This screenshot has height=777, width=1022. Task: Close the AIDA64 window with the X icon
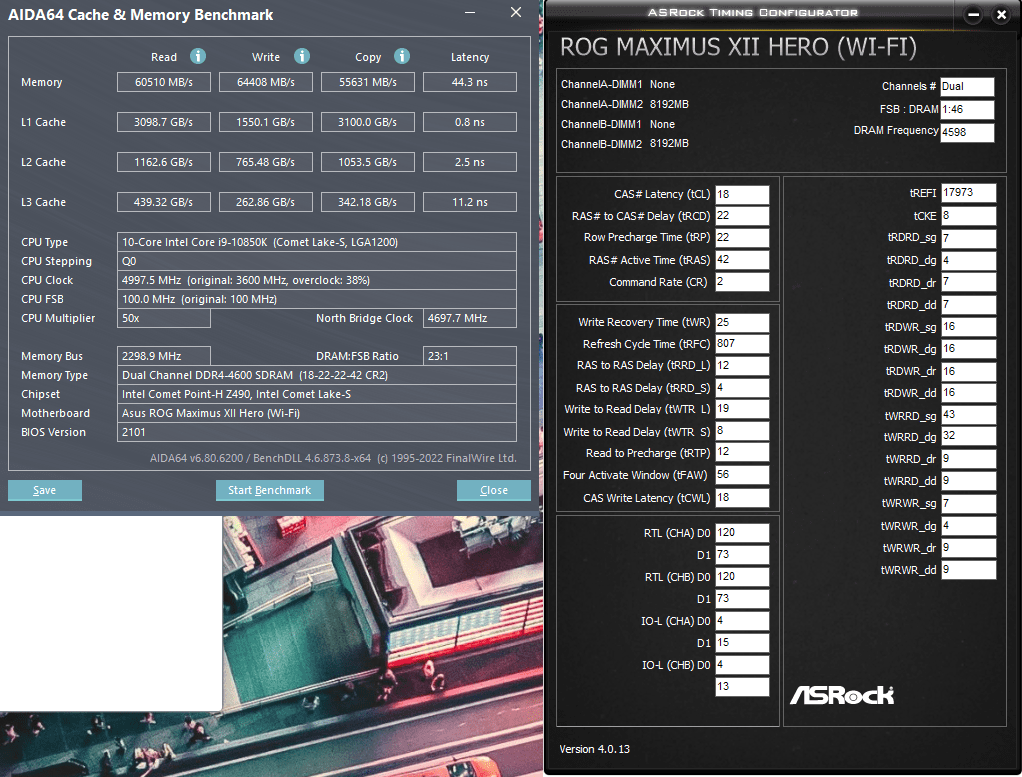pyautogui.click(x=516, y=12)
